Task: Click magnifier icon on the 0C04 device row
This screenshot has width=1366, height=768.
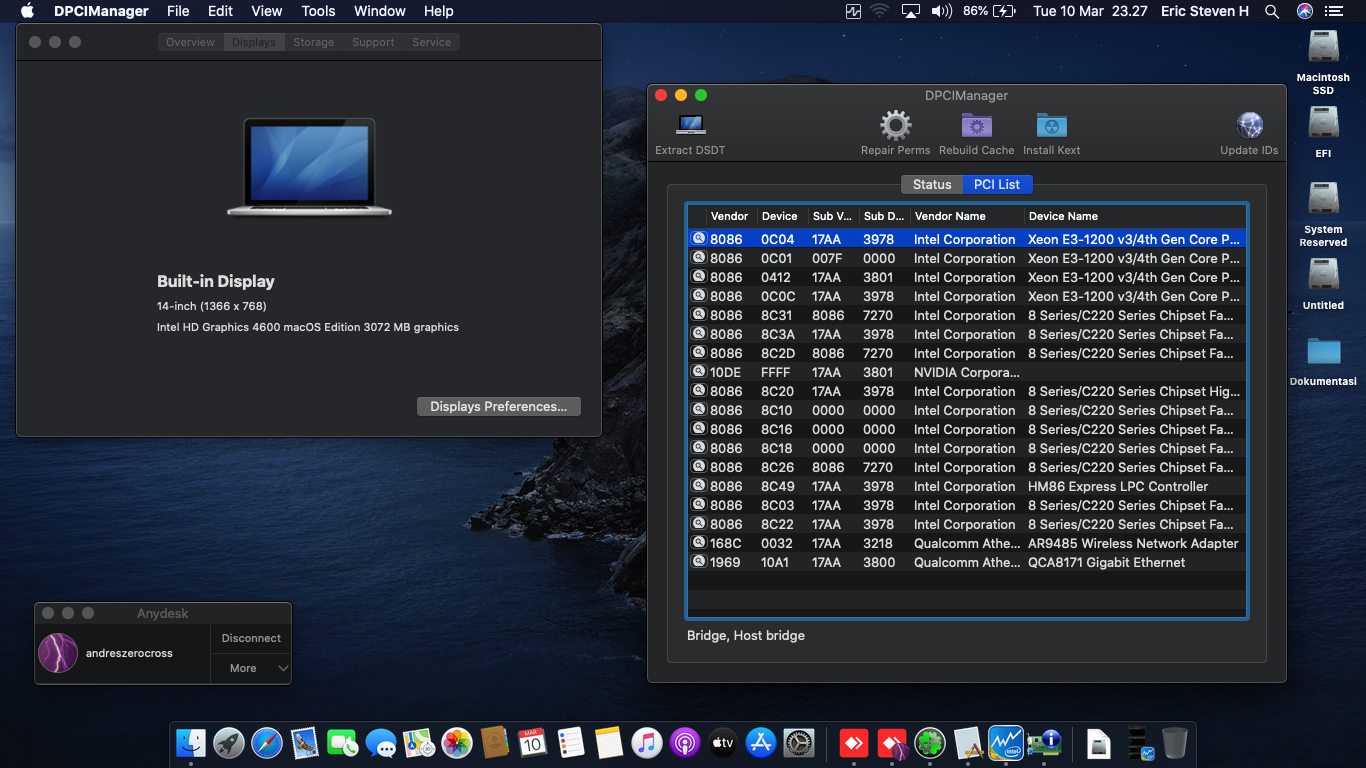Action: (x=699, y=239)
